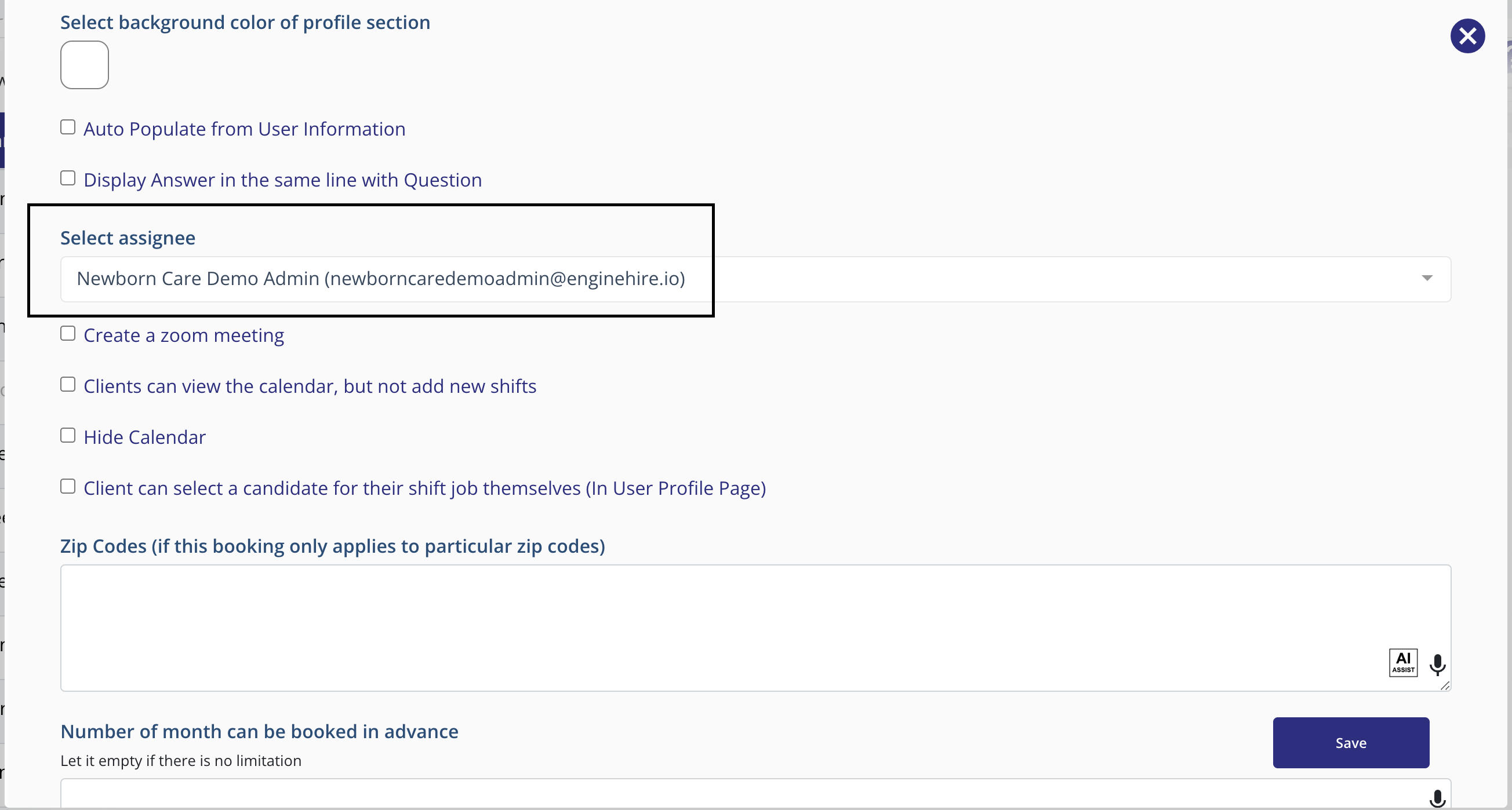Click the number of months input field

(755, 794)
